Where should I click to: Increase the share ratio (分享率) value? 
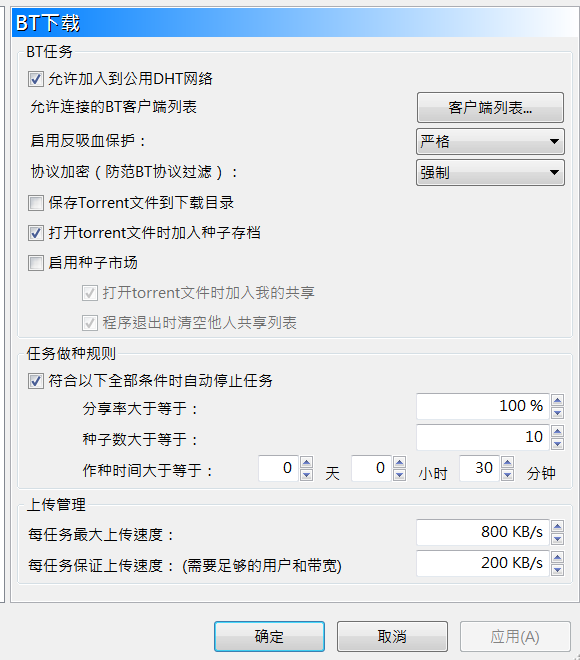pyautogui.click(x=558, y=400)
